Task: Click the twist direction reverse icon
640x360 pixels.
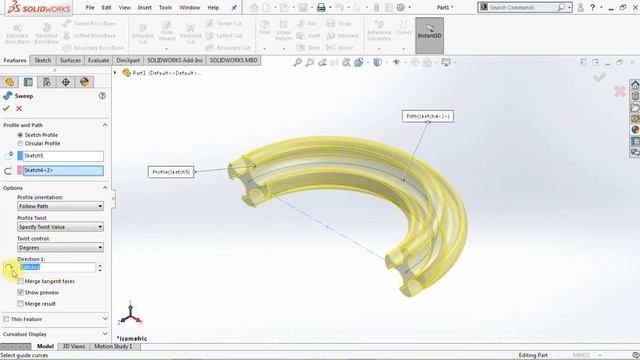Action: point(8,268)
